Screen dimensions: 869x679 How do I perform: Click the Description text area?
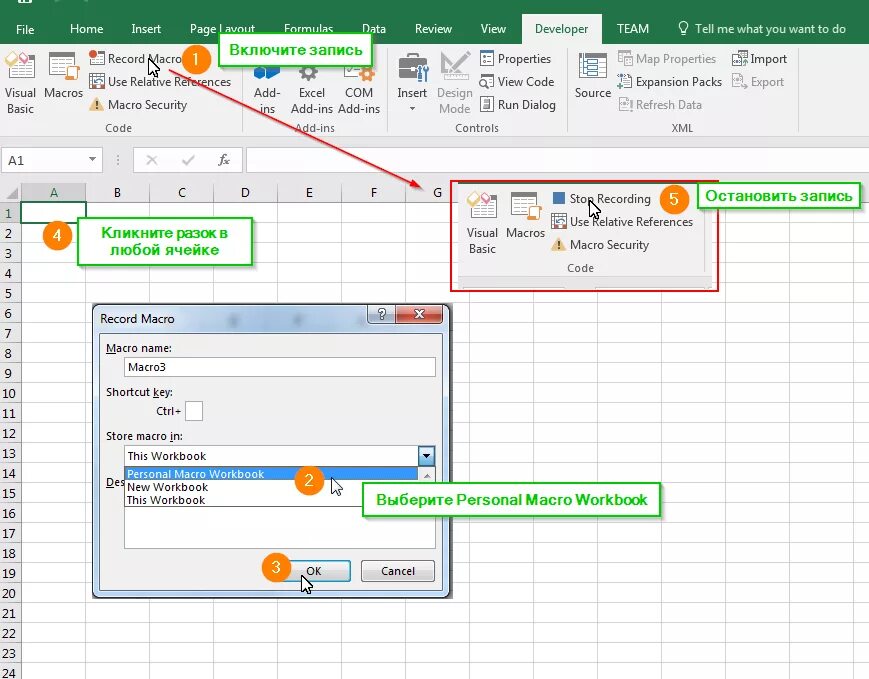click(x=280, y=527)
